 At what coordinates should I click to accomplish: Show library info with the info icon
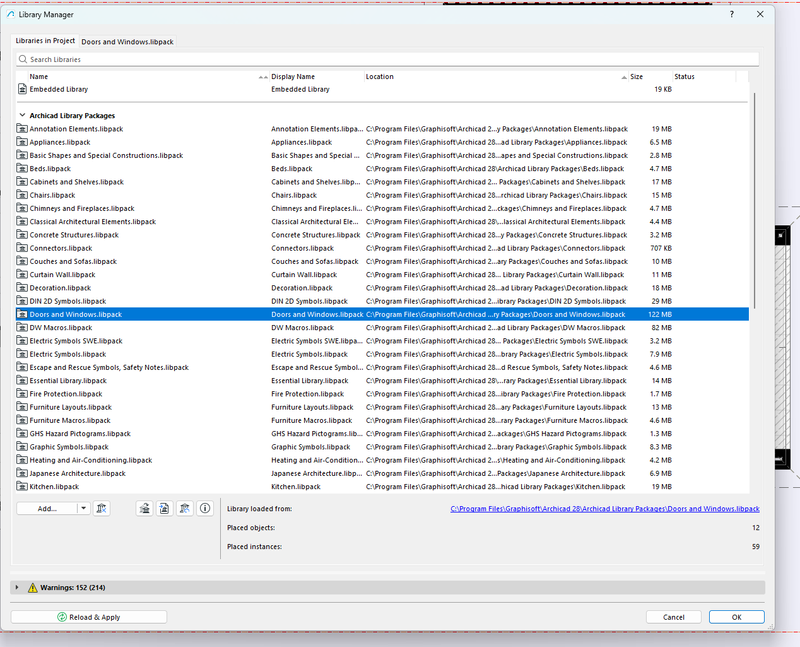(x=205, y=508)
